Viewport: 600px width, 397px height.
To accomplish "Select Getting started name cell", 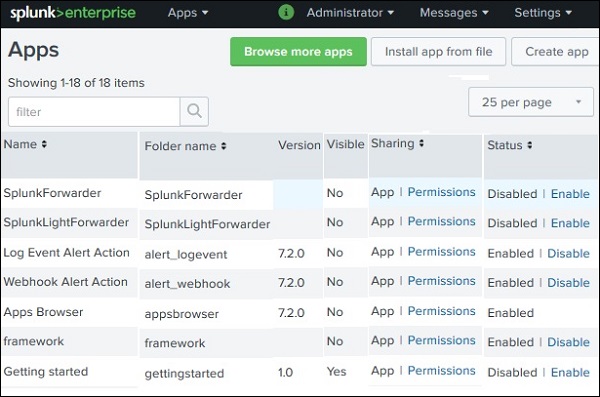I will [x=46, y=371].
